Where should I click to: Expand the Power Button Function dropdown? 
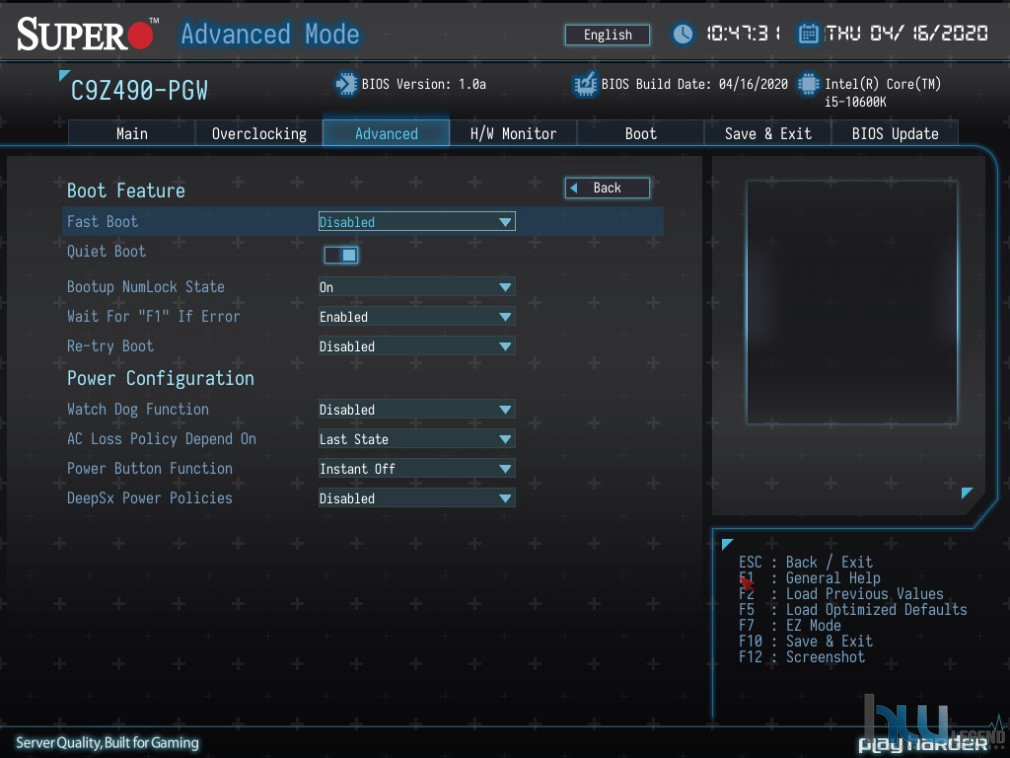[x=417, y=469]
